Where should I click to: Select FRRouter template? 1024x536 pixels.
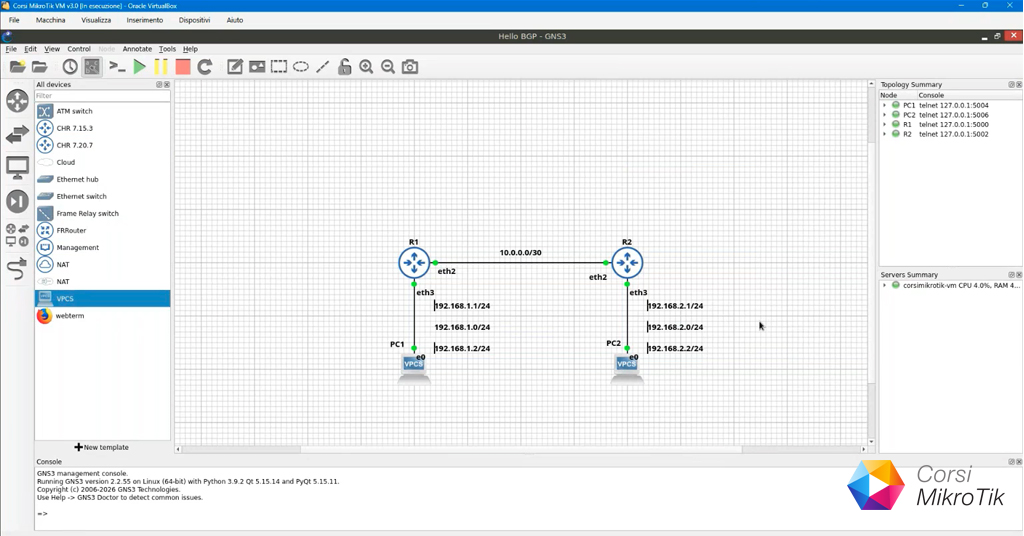coord(103,230)
